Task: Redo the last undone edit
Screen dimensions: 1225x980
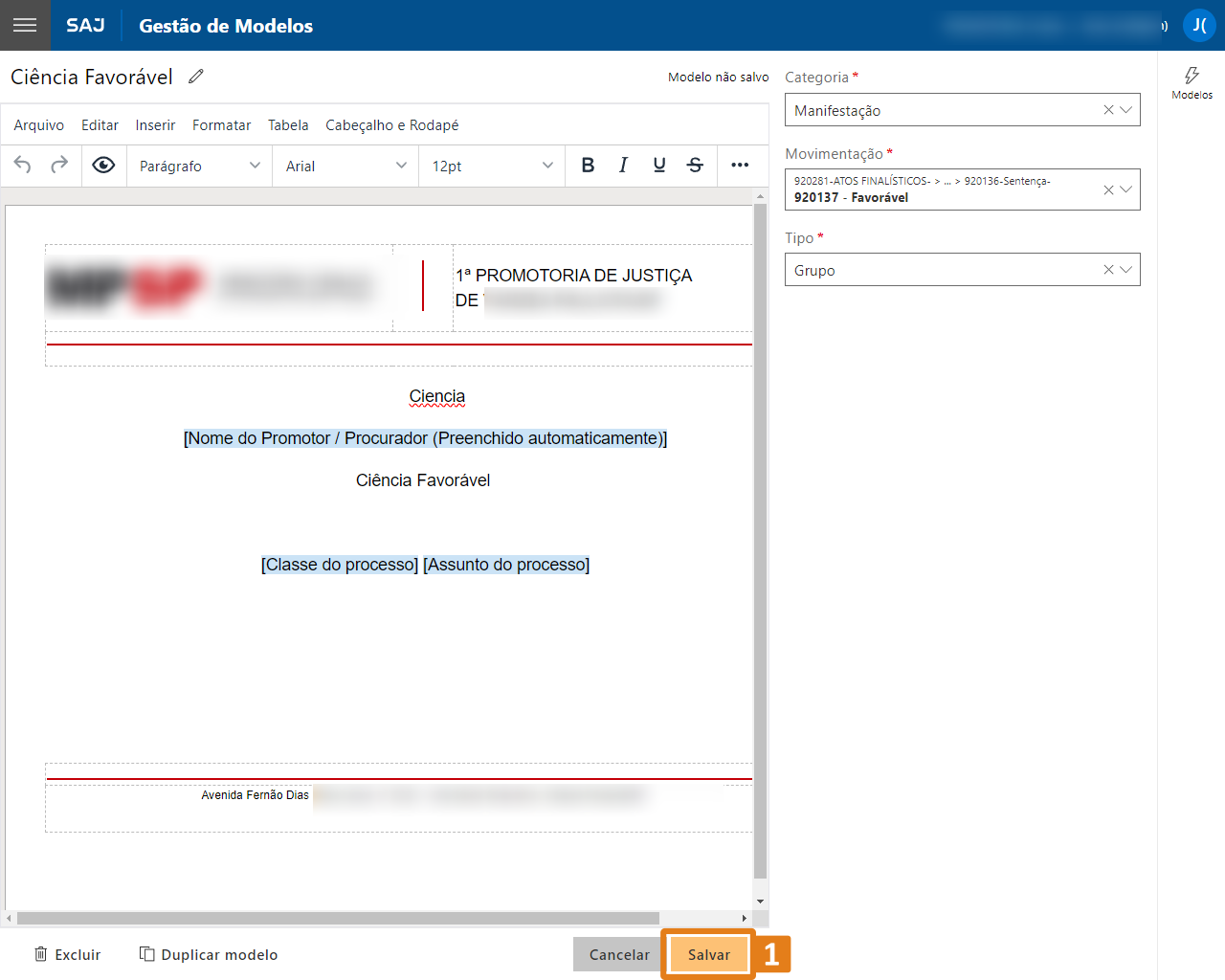Action: (59, 166)
